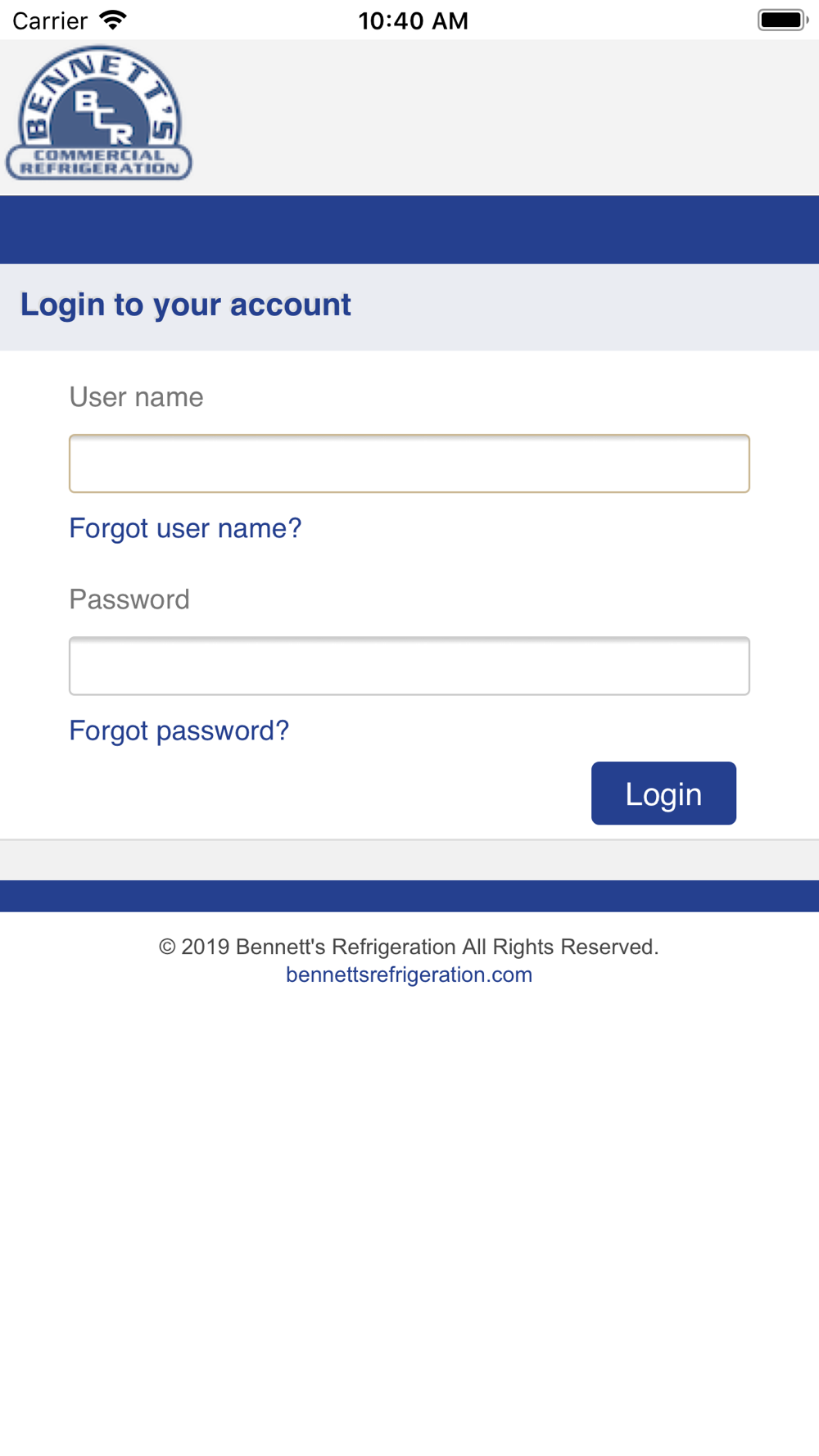Tap the gray strip beneath the Login button
This screenshot has height=1456, width=819.
coord(409,860)
